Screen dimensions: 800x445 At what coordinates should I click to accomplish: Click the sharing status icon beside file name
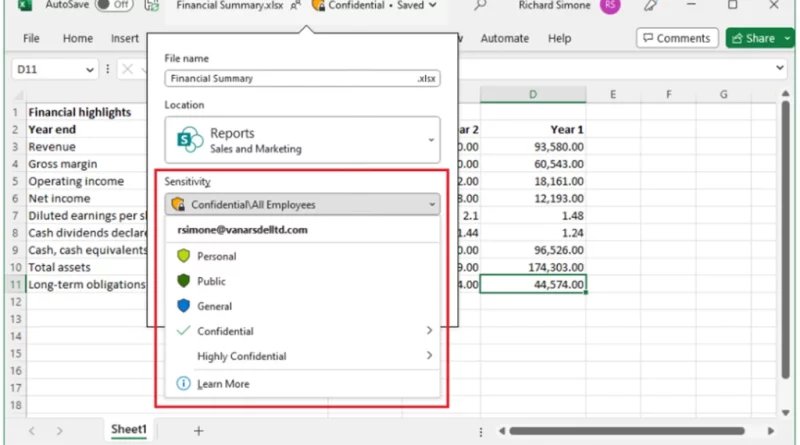tap(295, 6)
